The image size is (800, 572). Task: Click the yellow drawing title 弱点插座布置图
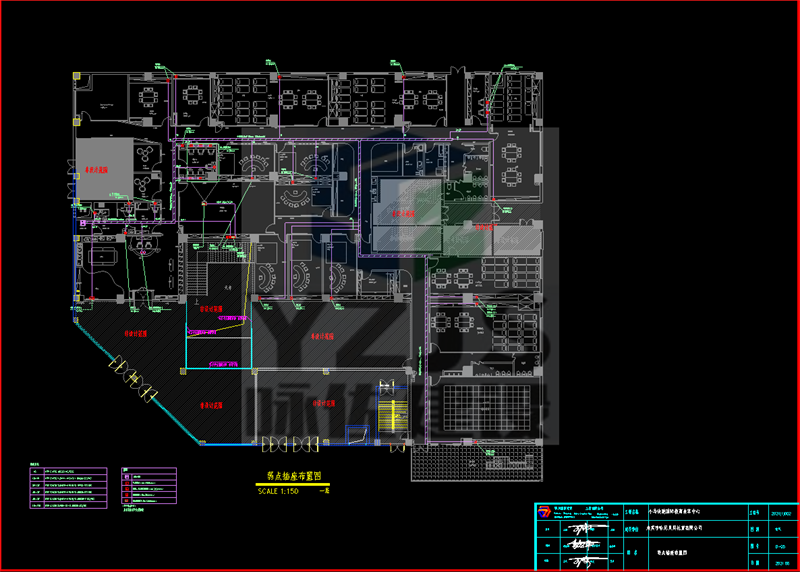coord(294,476)
